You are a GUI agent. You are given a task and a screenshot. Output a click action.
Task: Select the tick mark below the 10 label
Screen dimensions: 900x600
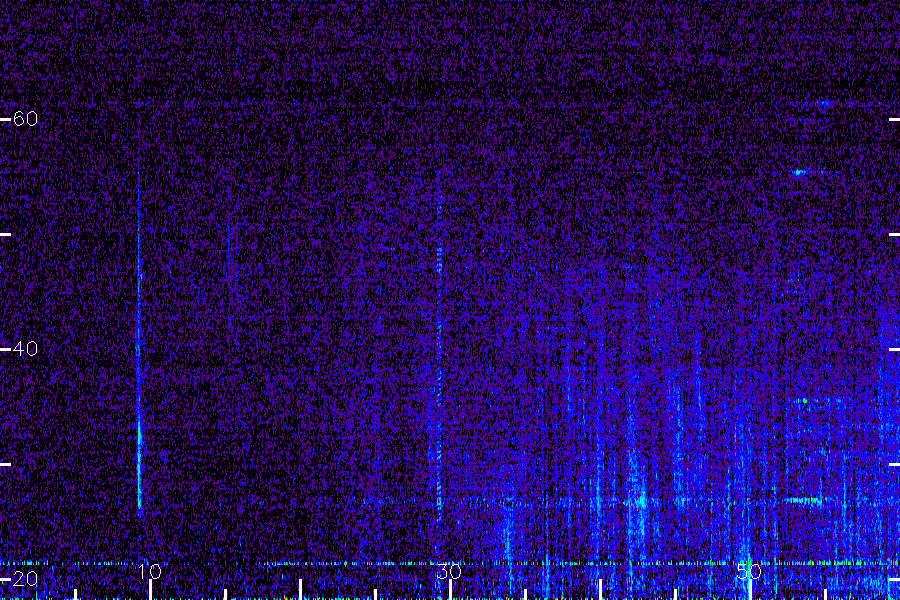(150, 590)
